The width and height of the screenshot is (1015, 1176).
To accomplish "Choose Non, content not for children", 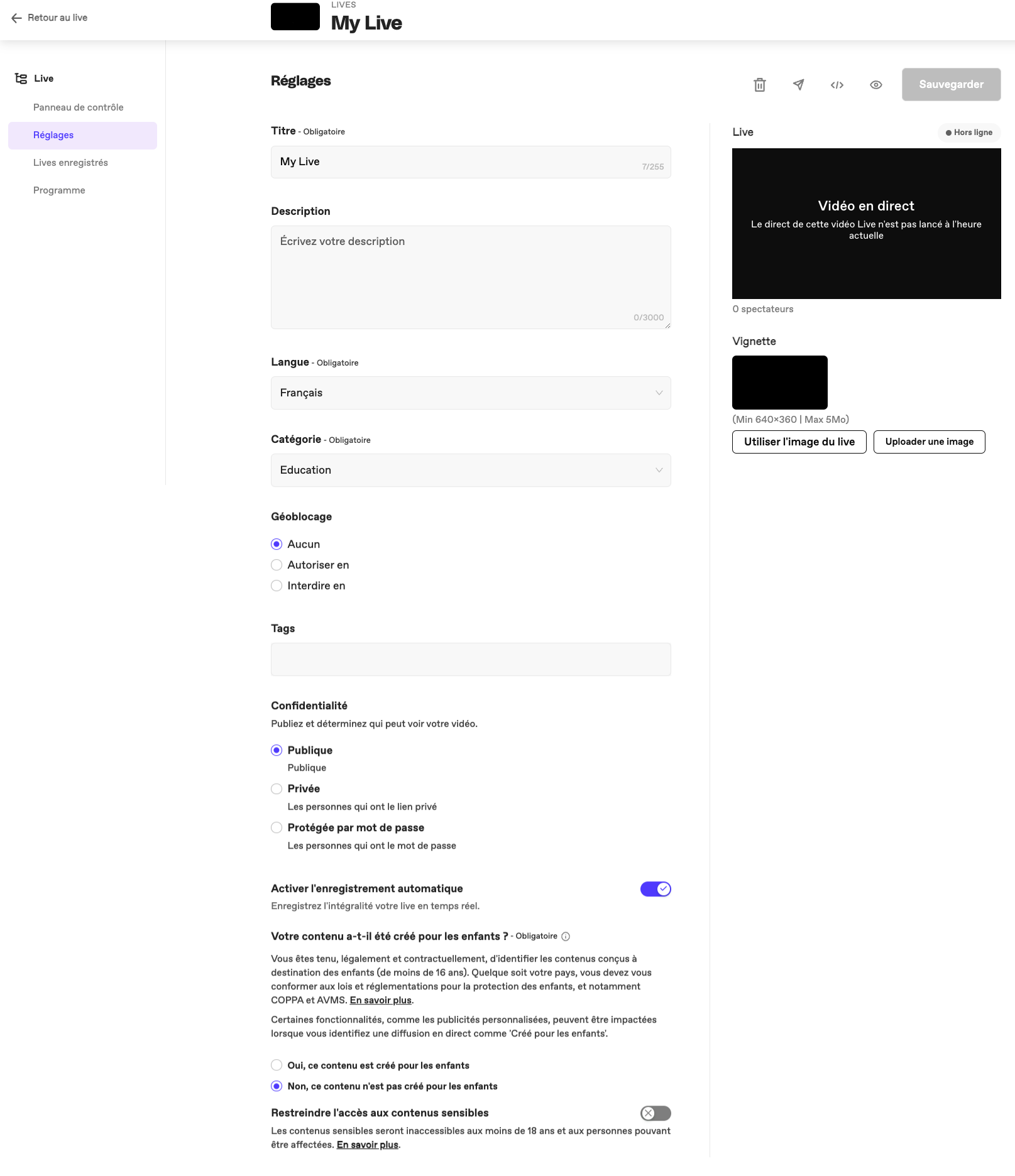I will click(x=277, y=1086).
